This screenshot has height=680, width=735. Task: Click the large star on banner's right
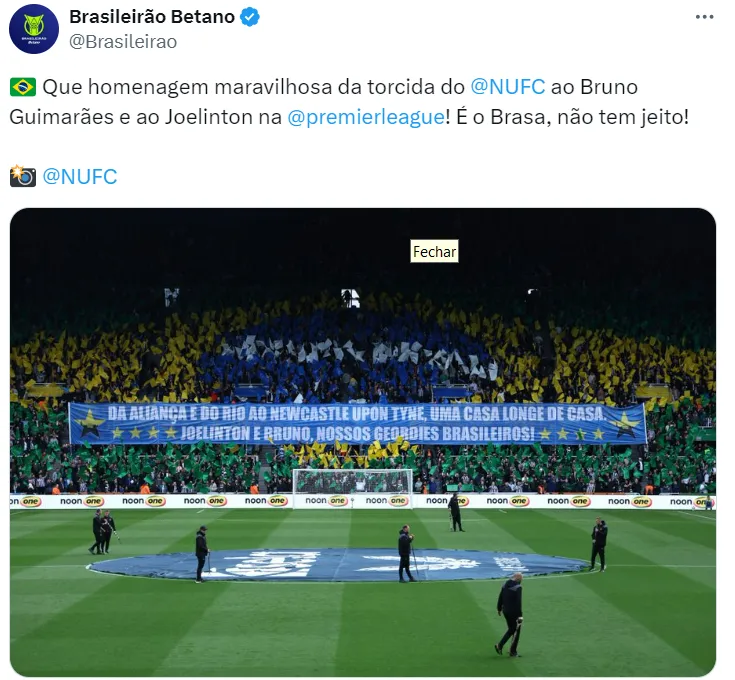point(626,424)
